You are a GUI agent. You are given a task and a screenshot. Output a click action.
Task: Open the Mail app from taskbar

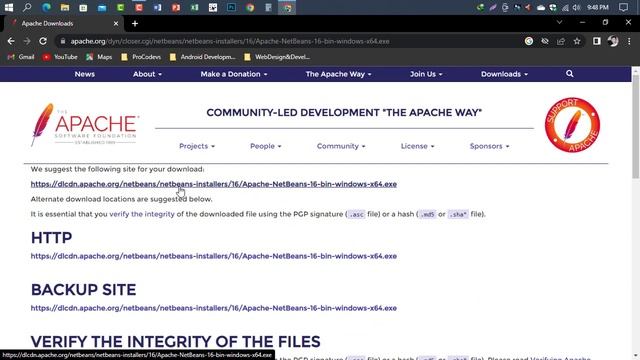click(x=102, y=7)
